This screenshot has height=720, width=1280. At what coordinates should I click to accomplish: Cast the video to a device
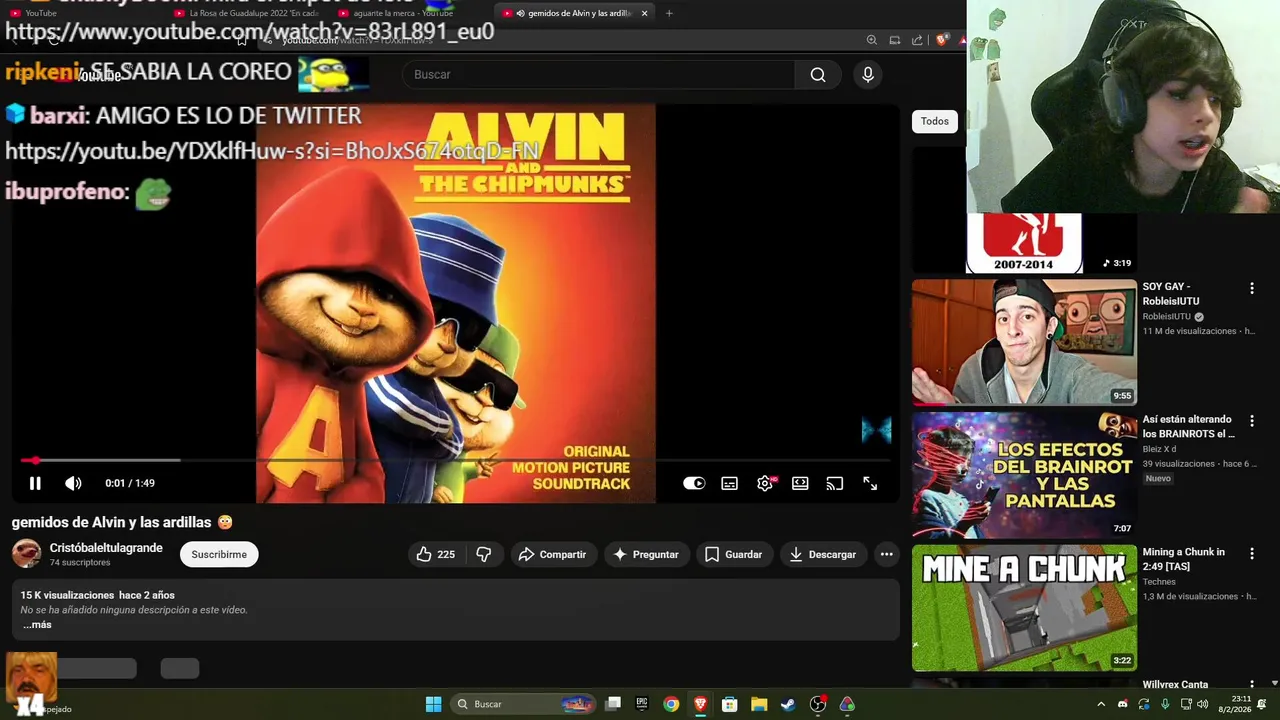835,483
